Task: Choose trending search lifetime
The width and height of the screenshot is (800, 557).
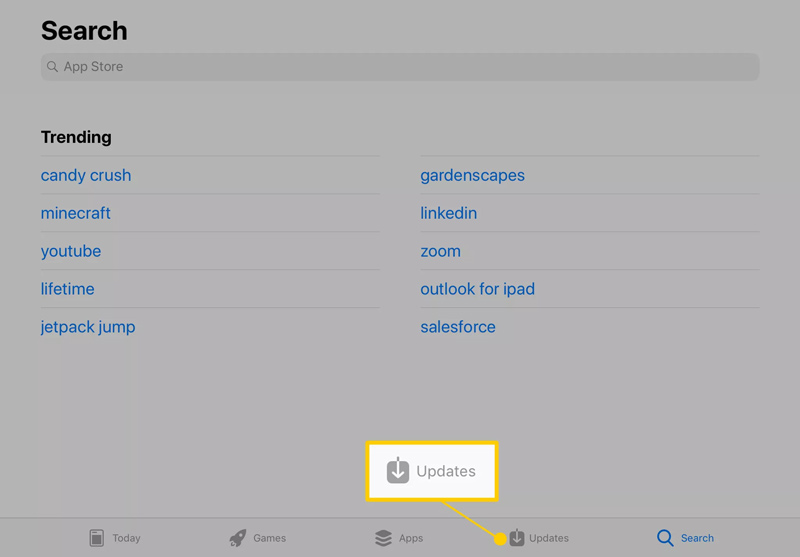Action: tap(68, 289)
